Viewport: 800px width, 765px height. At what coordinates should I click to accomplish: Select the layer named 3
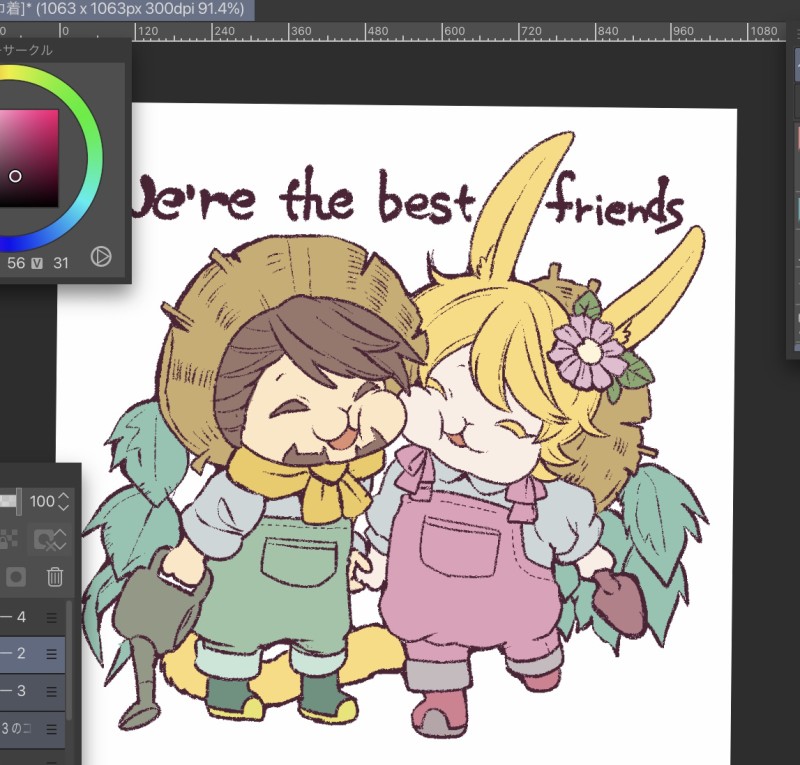33,692
